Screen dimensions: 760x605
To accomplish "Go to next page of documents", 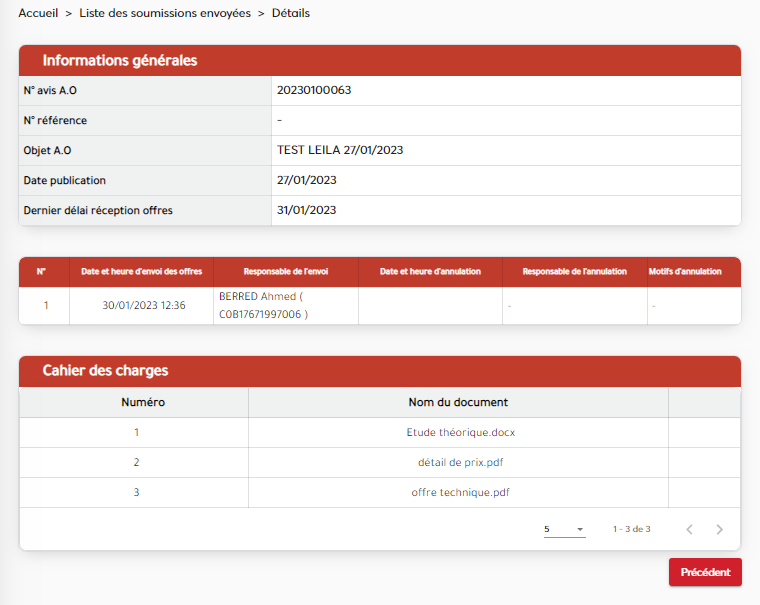I will pyautogui.click(x=719, y=529).
